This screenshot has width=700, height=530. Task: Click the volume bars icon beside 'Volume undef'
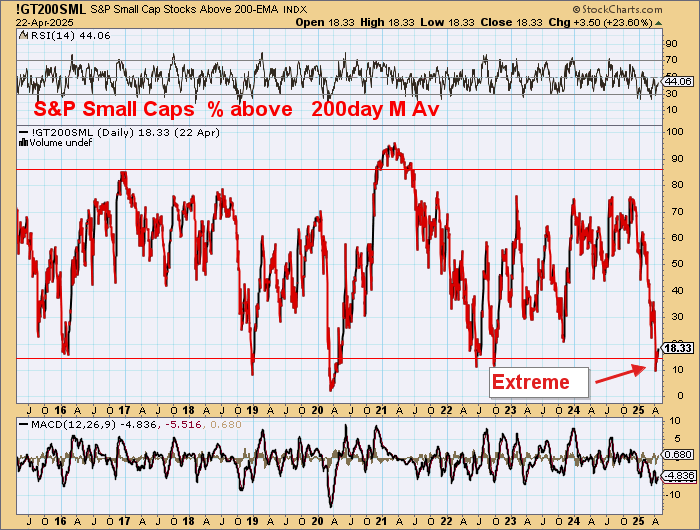24,142
